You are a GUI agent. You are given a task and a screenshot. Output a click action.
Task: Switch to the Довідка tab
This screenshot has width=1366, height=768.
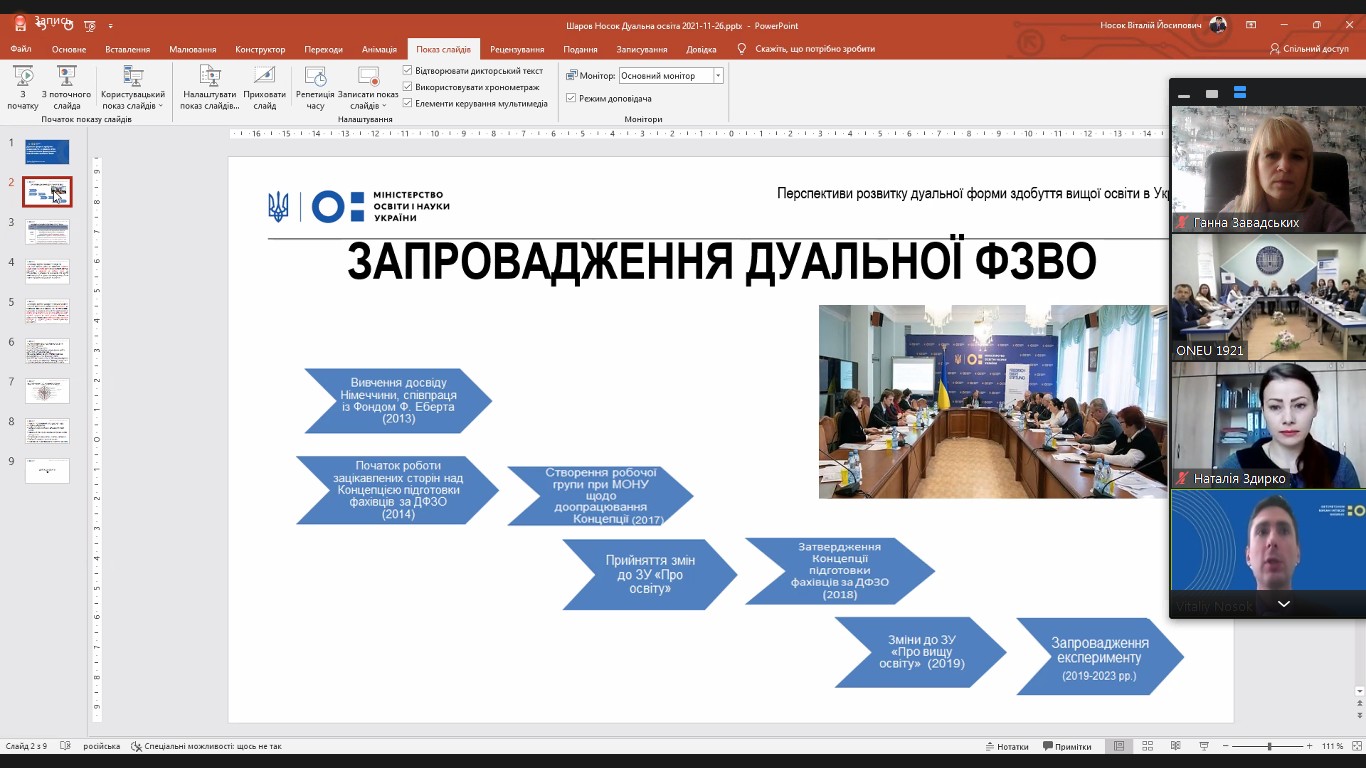pyautogui.click(x=701, y=49)
